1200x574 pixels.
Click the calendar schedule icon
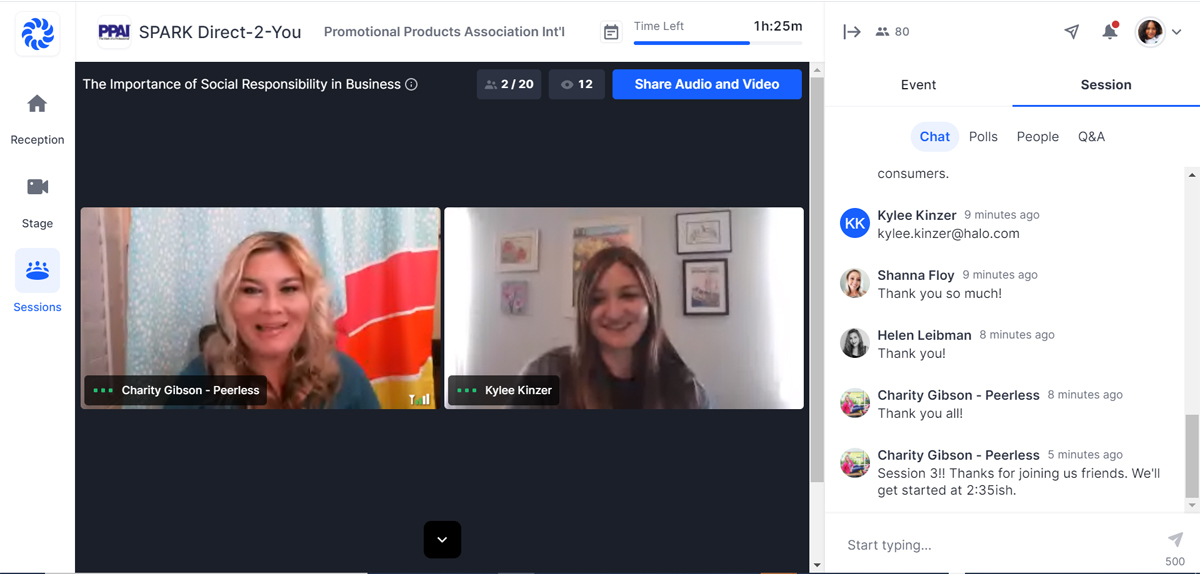point(610,32)
